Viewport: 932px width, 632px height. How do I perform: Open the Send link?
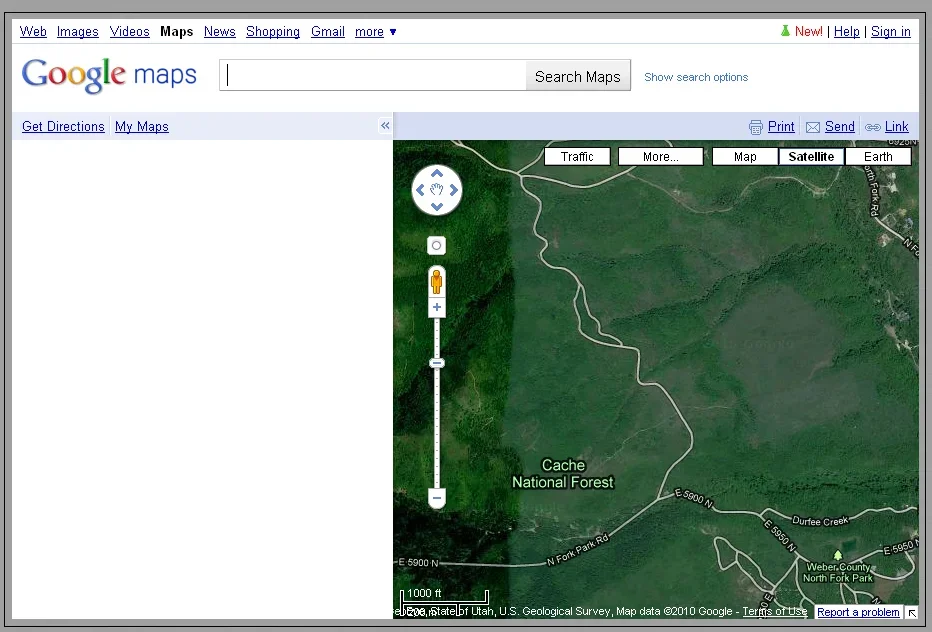tap(839, 127)
